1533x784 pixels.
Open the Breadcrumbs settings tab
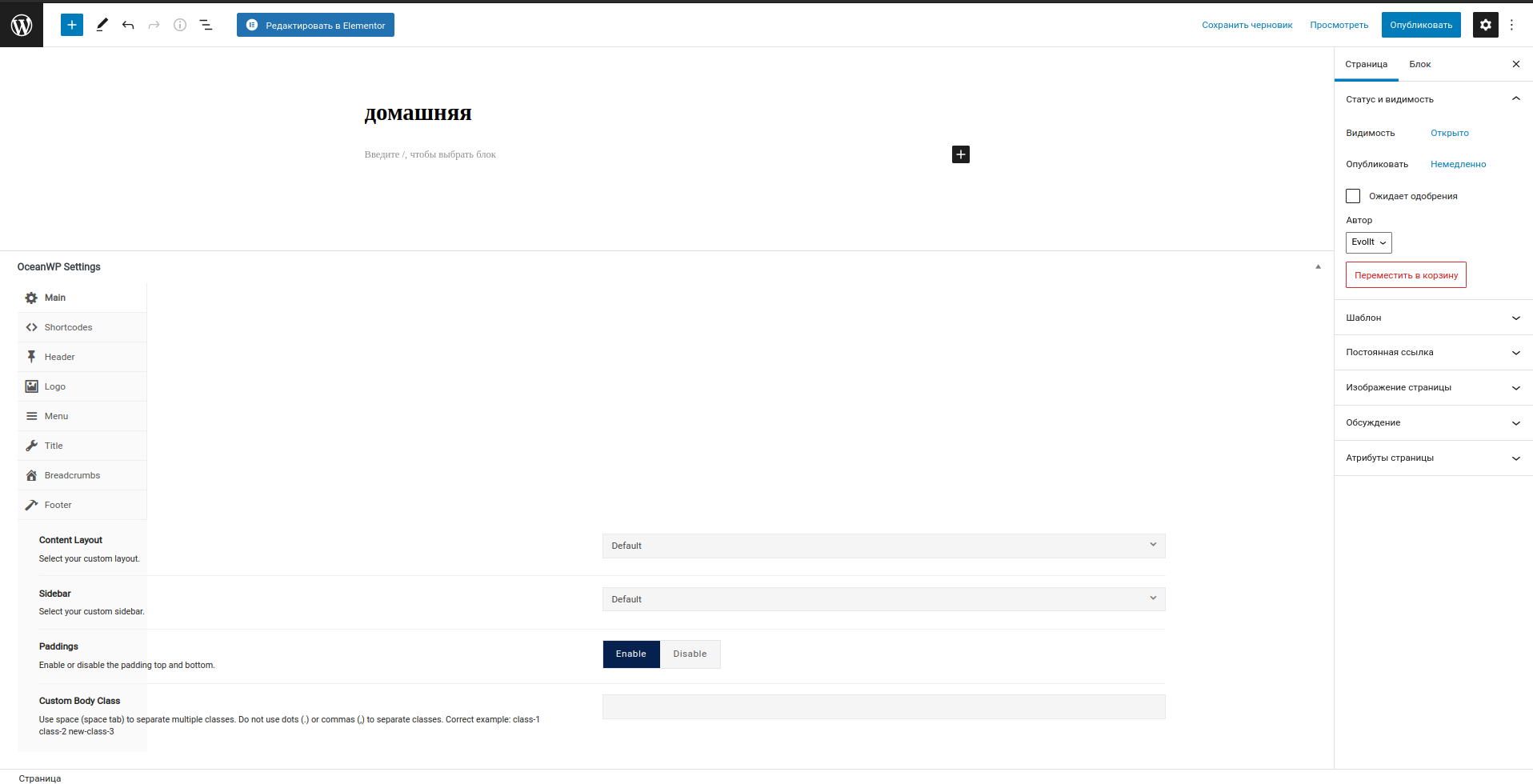pos(82,475)
